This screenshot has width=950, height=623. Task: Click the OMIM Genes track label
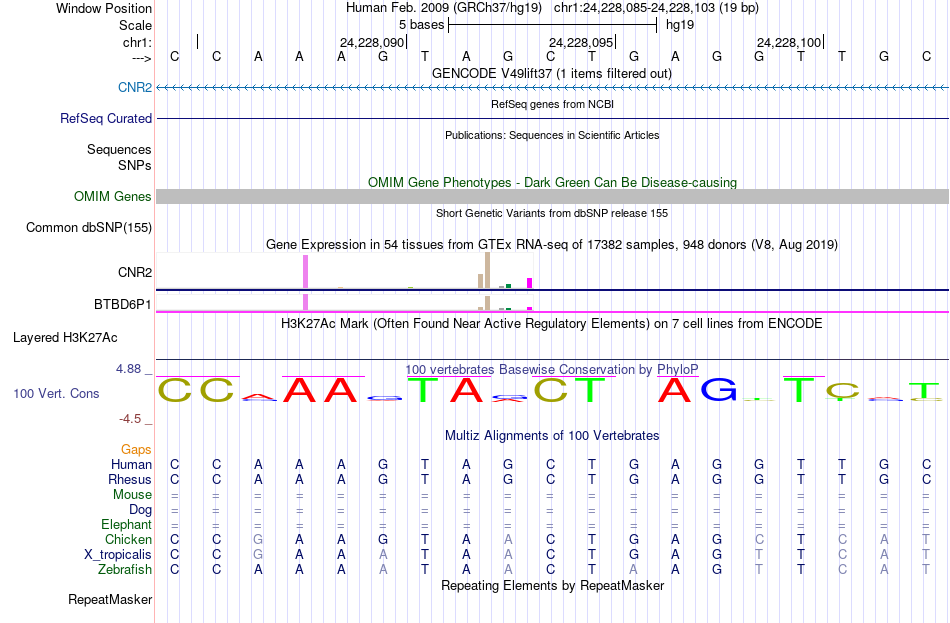click(x=113, y=196)
